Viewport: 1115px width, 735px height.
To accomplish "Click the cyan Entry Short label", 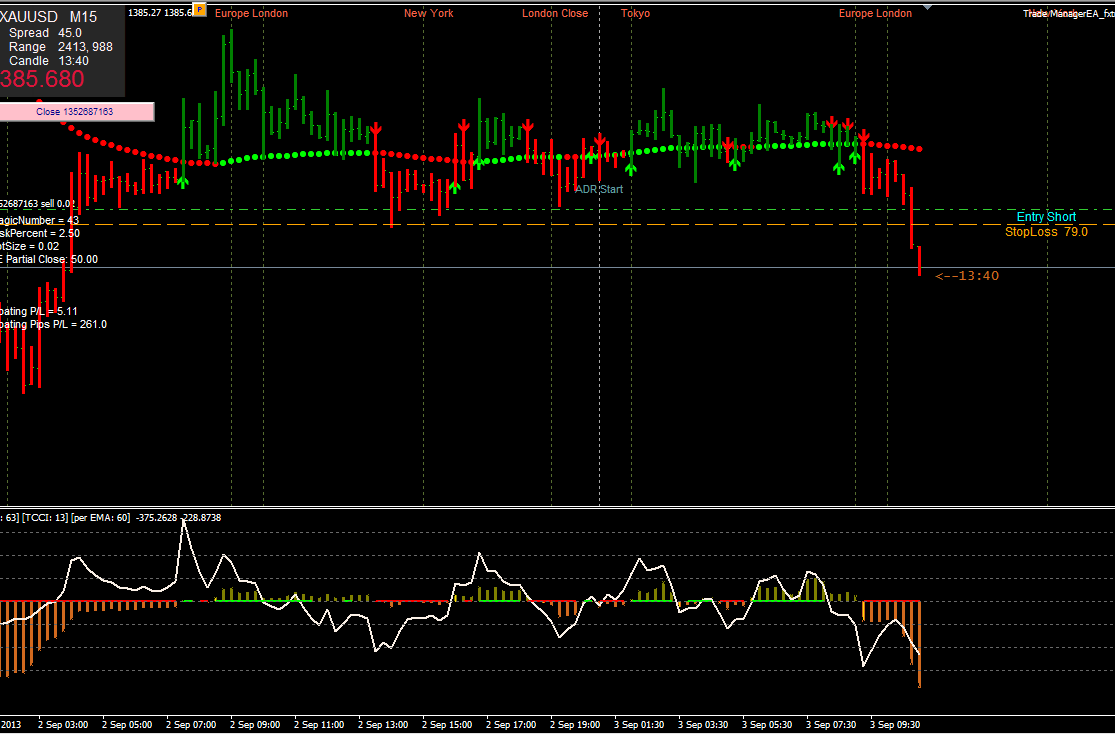I will click(x=1046, y=217).
